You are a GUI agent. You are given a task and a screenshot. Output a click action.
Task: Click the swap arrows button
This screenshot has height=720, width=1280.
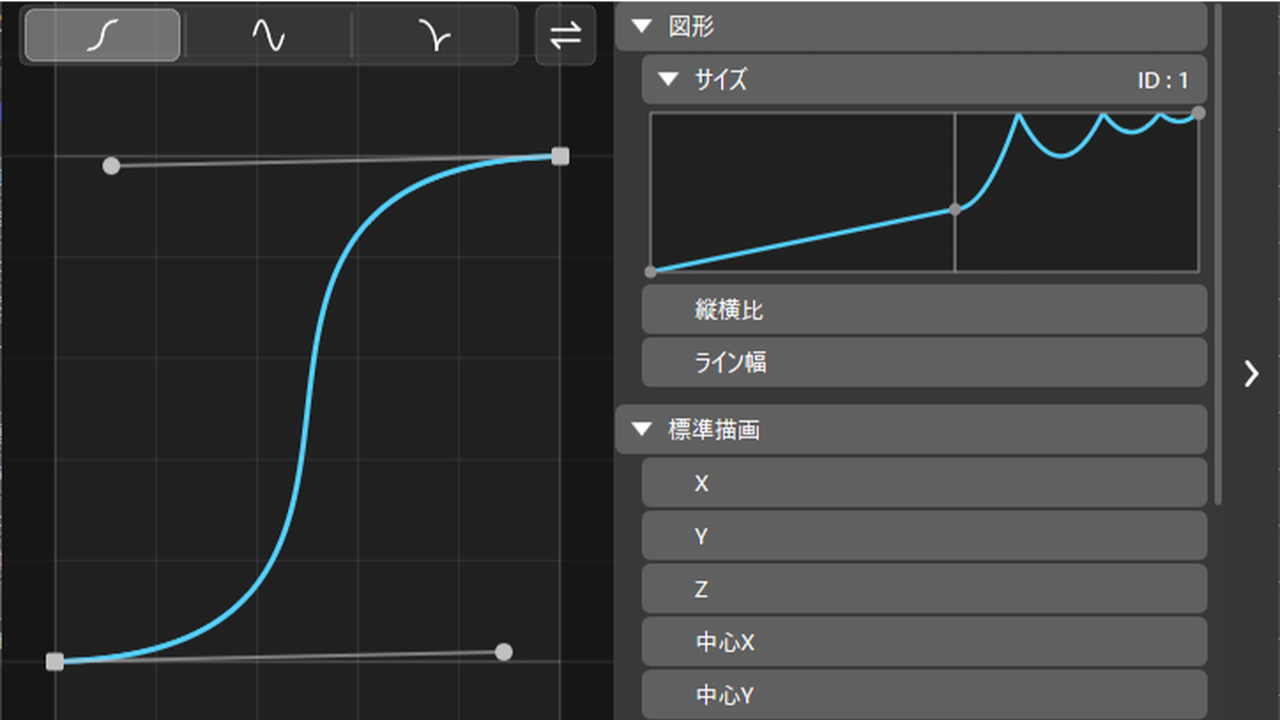pyautogui.click(x=566, y=35)
